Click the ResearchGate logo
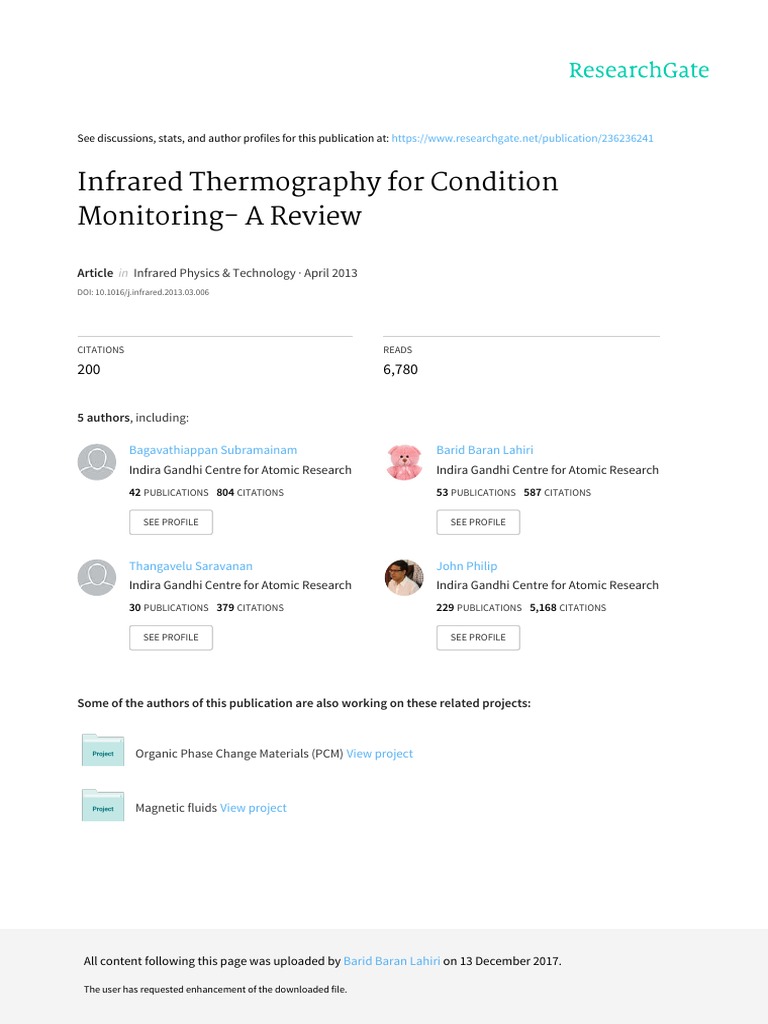768x1024 pixels. pos(638,70)
